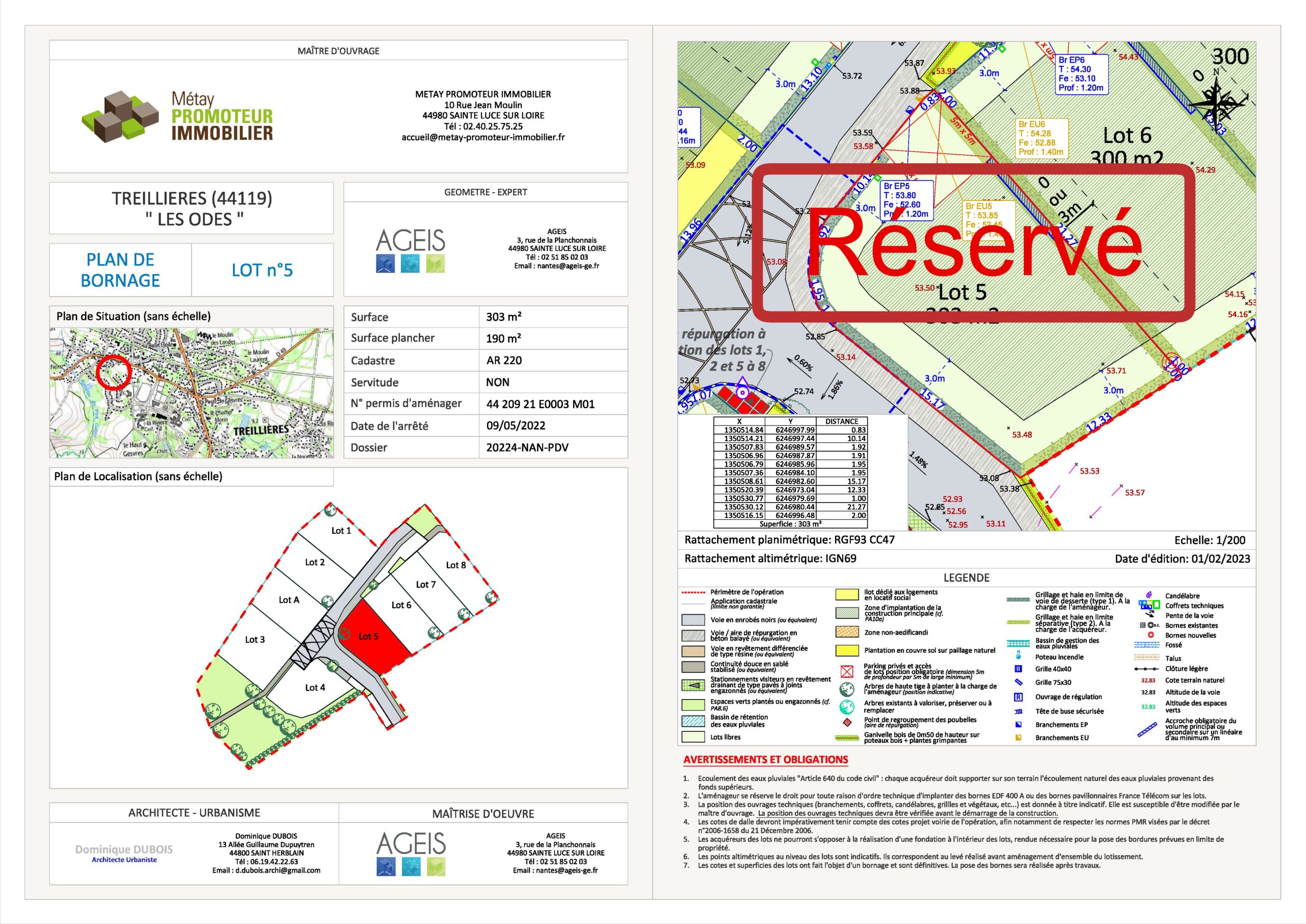Click the Br EU6 annotation box on plan
Screen dimensions: 1306x924
click(x=1042, y=138)
